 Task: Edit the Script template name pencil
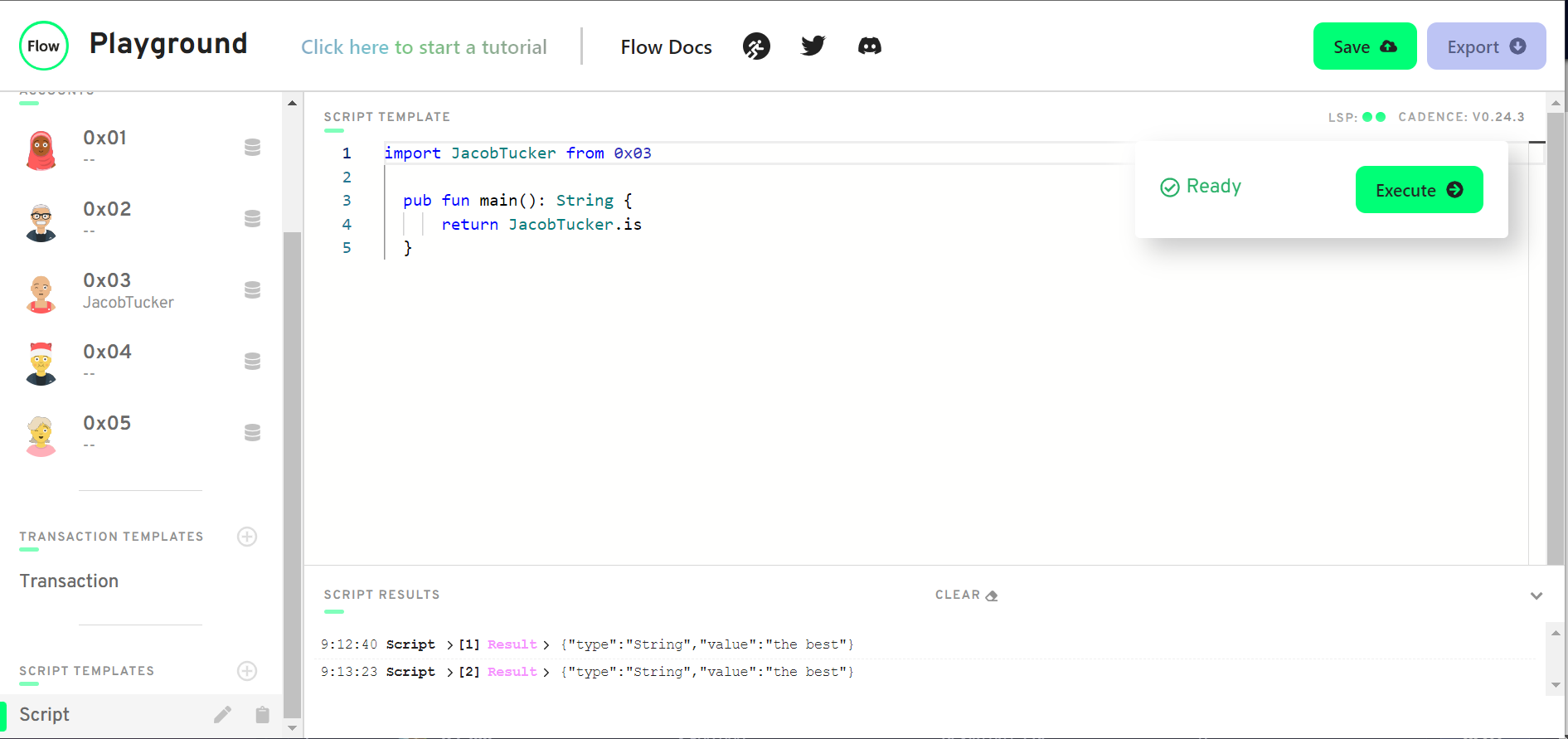click(x=222, y=714)
